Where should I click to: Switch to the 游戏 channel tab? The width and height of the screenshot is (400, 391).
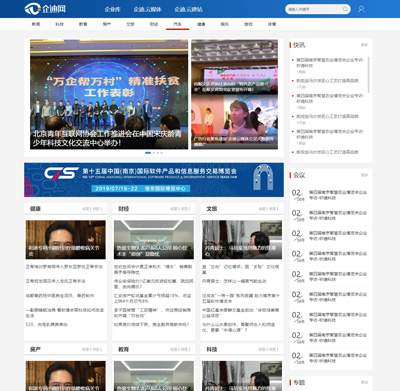pyautogui.click(x=248, y=24)
